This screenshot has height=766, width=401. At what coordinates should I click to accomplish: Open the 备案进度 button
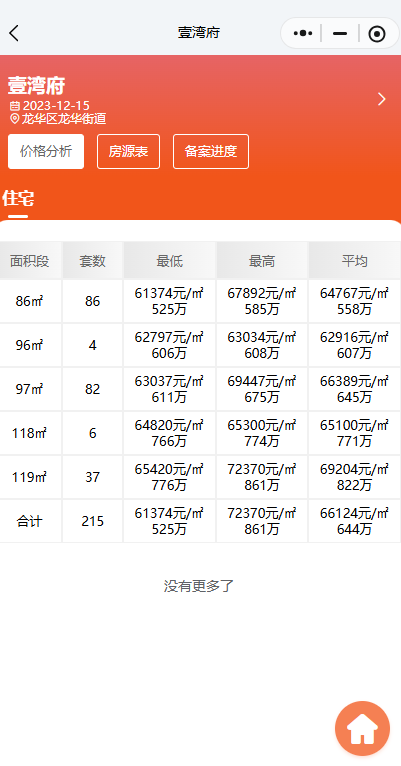click(211, 151)
